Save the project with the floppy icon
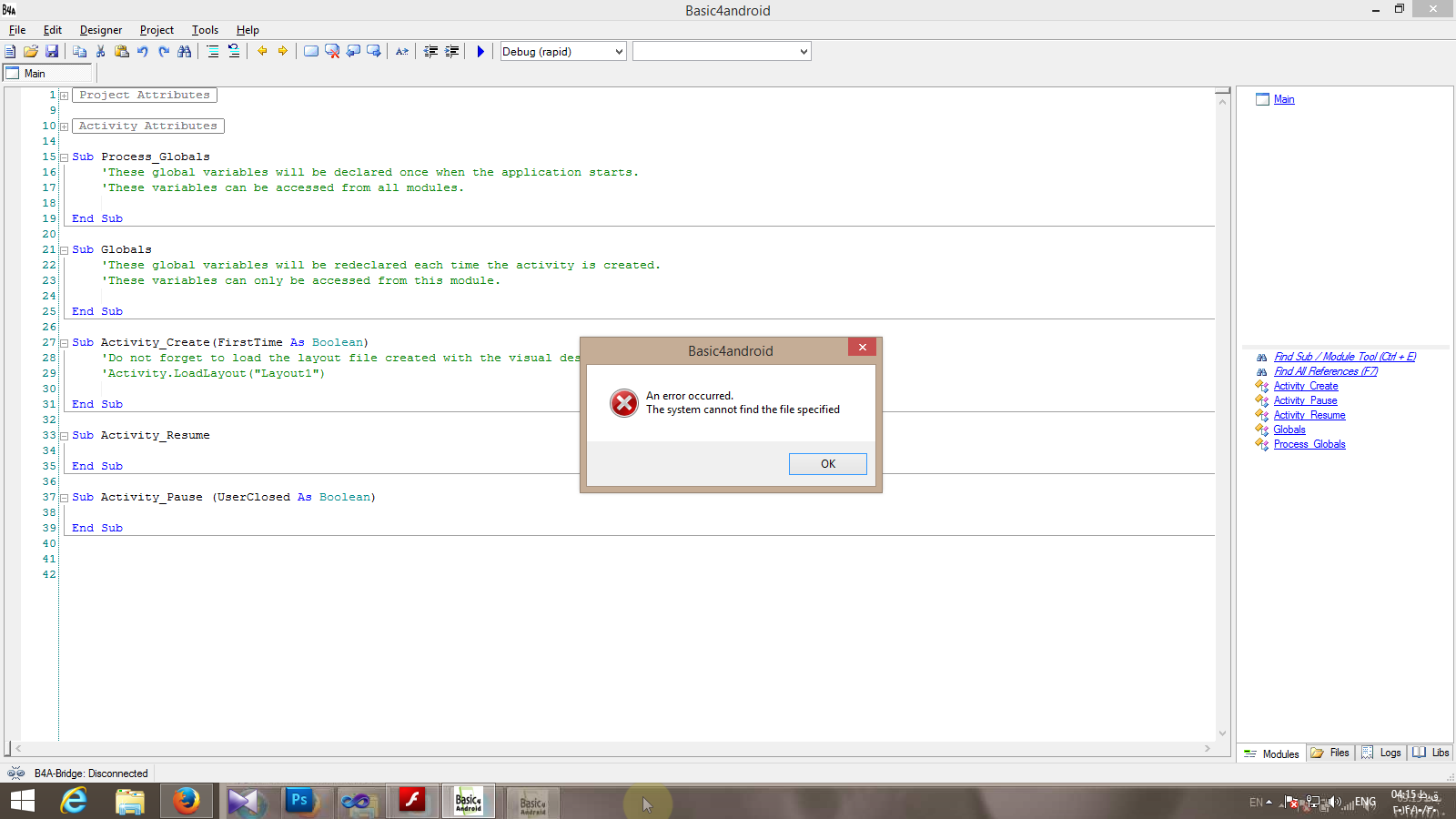1456x819 pixels. point(52,52)
